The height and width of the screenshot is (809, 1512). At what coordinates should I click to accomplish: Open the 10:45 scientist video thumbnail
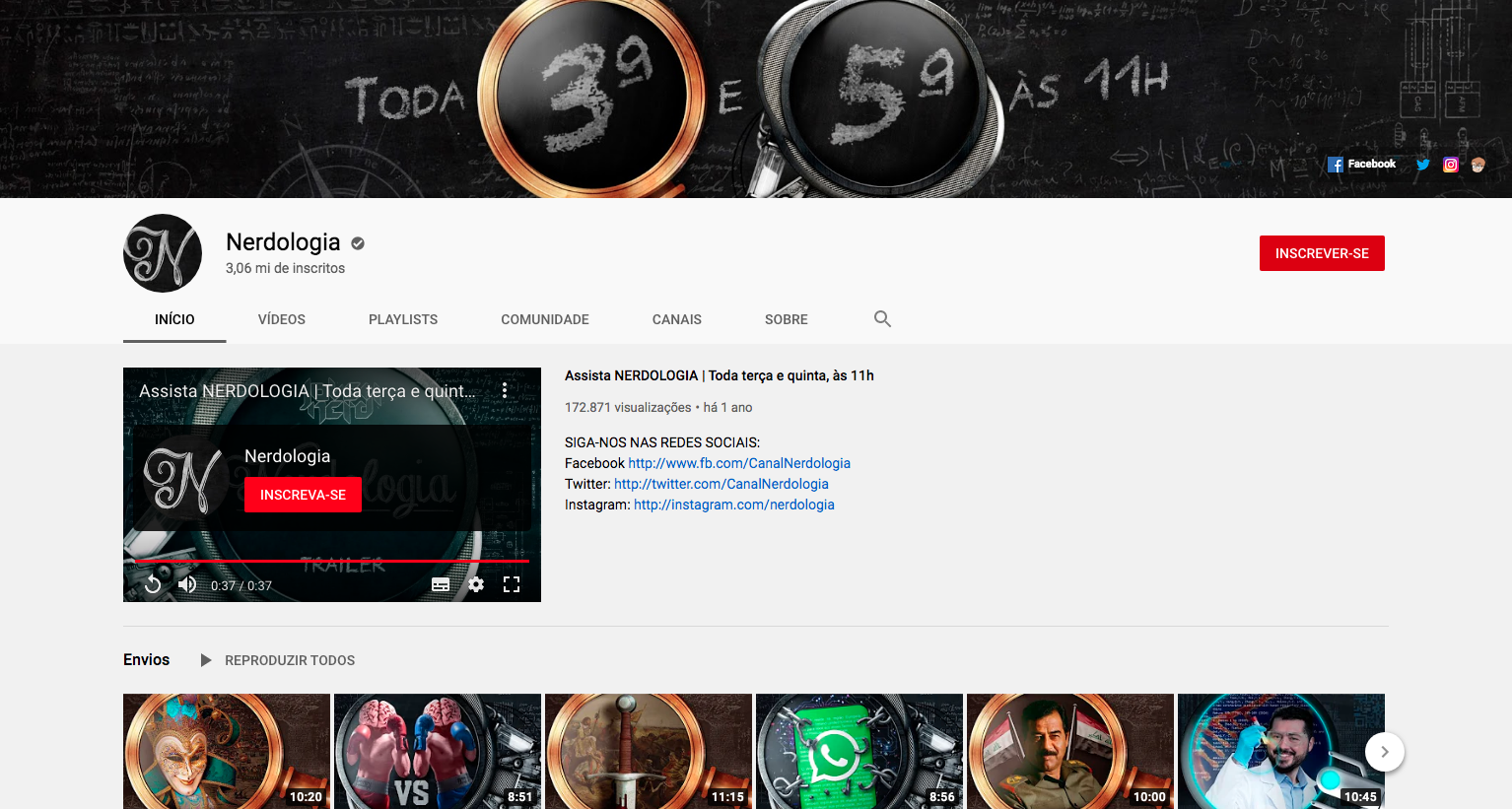(x=1281, y=751)
